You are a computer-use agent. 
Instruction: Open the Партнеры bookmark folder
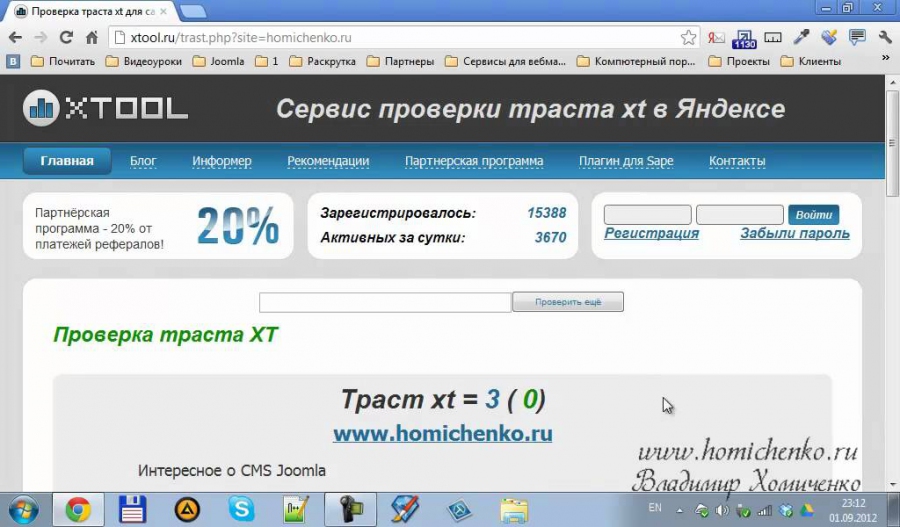(400, 61)
